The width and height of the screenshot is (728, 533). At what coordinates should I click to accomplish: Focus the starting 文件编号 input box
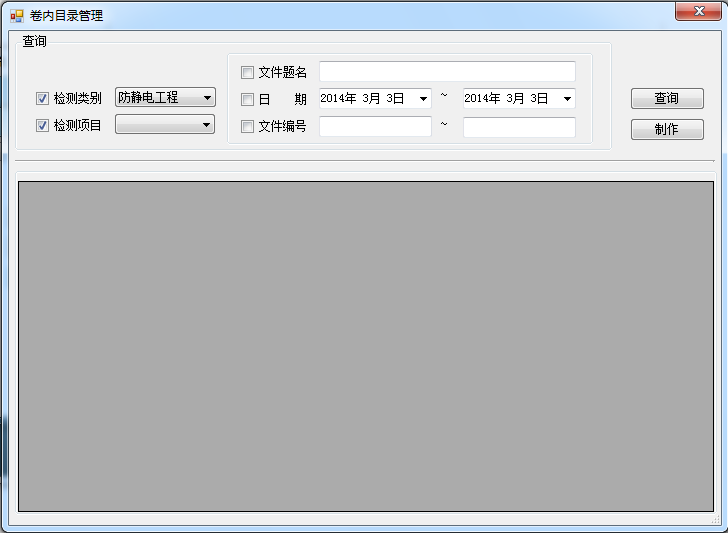coord(375,127)
